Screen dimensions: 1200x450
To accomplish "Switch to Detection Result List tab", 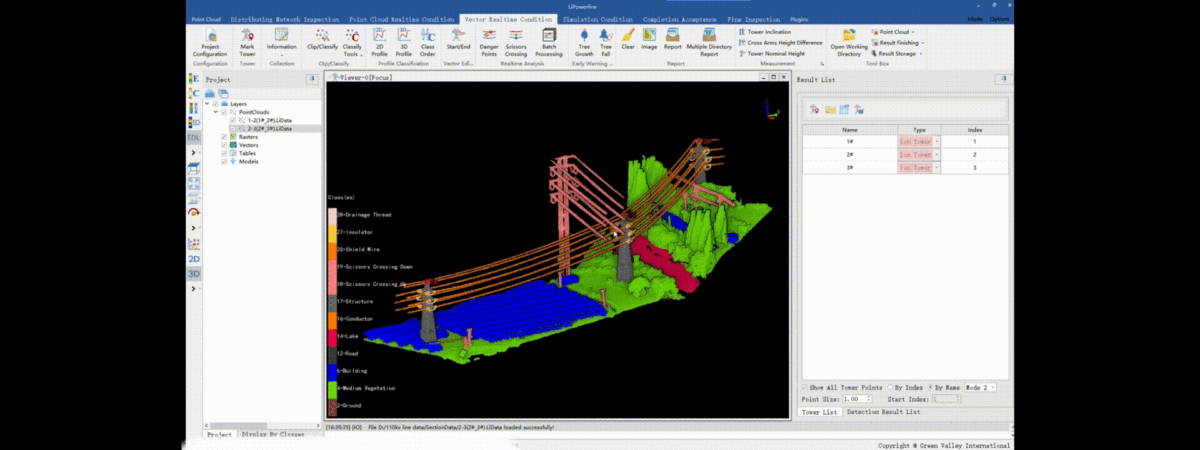I will tap(883, 412).
